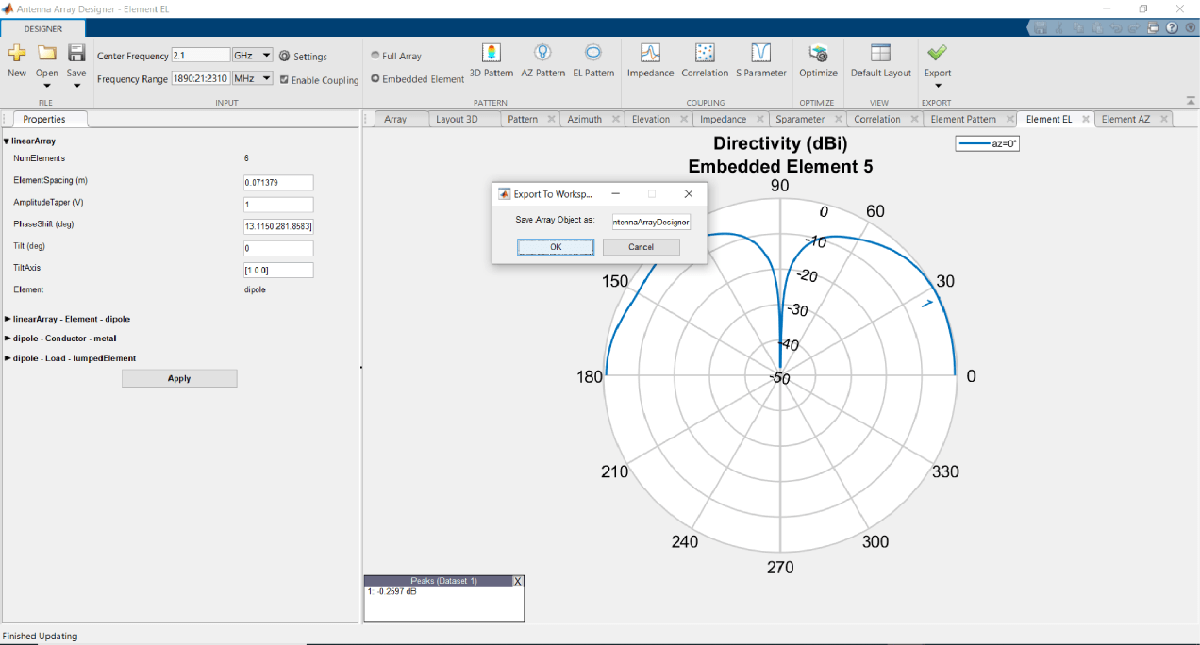
Task: Select the Embedded Element radio button
Action: click(376, 79)
